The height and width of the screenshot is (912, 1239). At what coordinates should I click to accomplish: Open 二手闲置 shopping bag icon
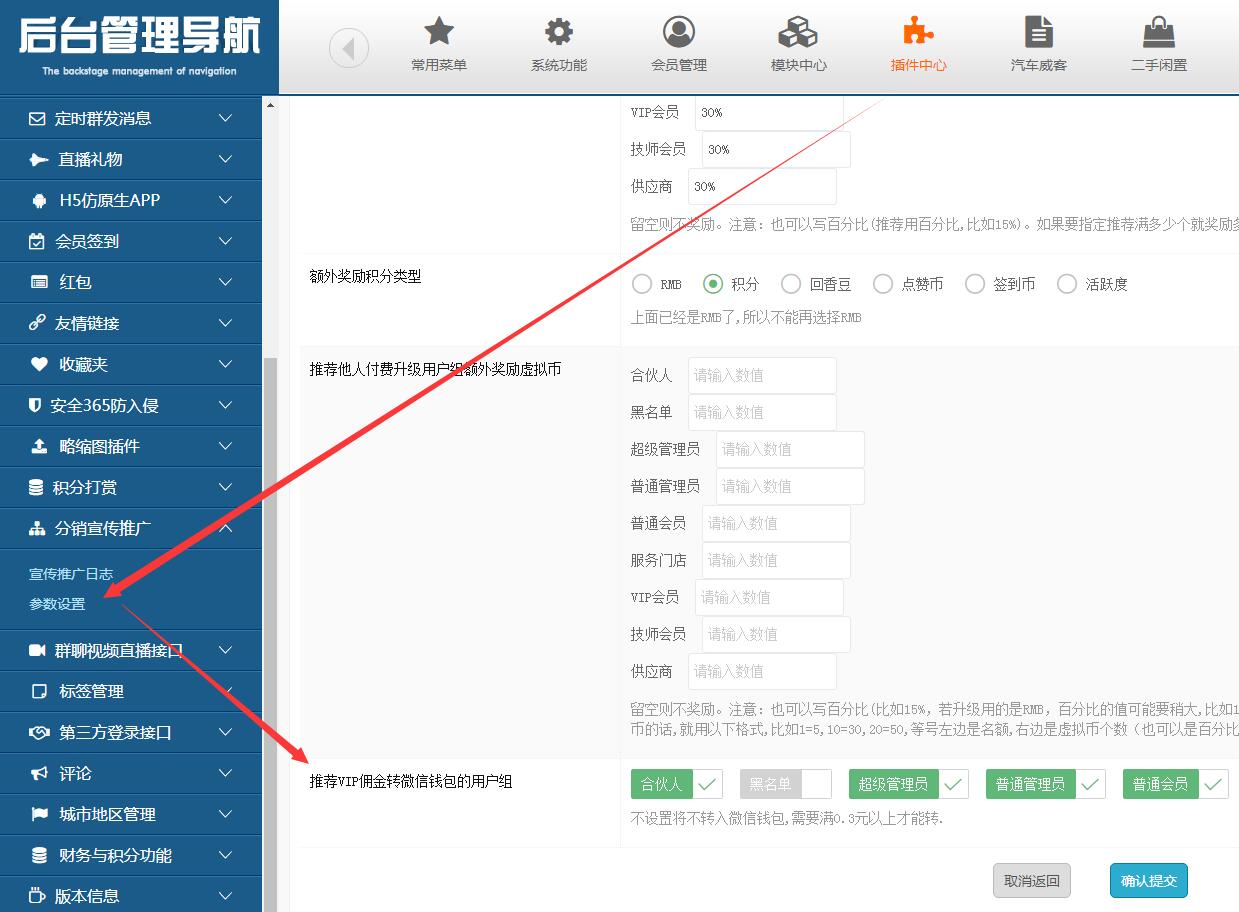[x=1158, y=32]
